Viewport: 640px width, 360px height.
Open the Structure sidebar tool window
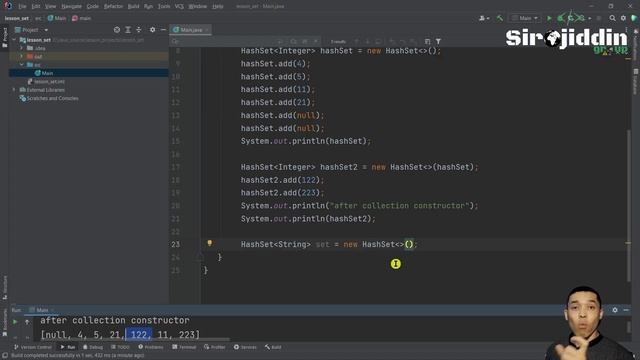(x=5, y=287)
